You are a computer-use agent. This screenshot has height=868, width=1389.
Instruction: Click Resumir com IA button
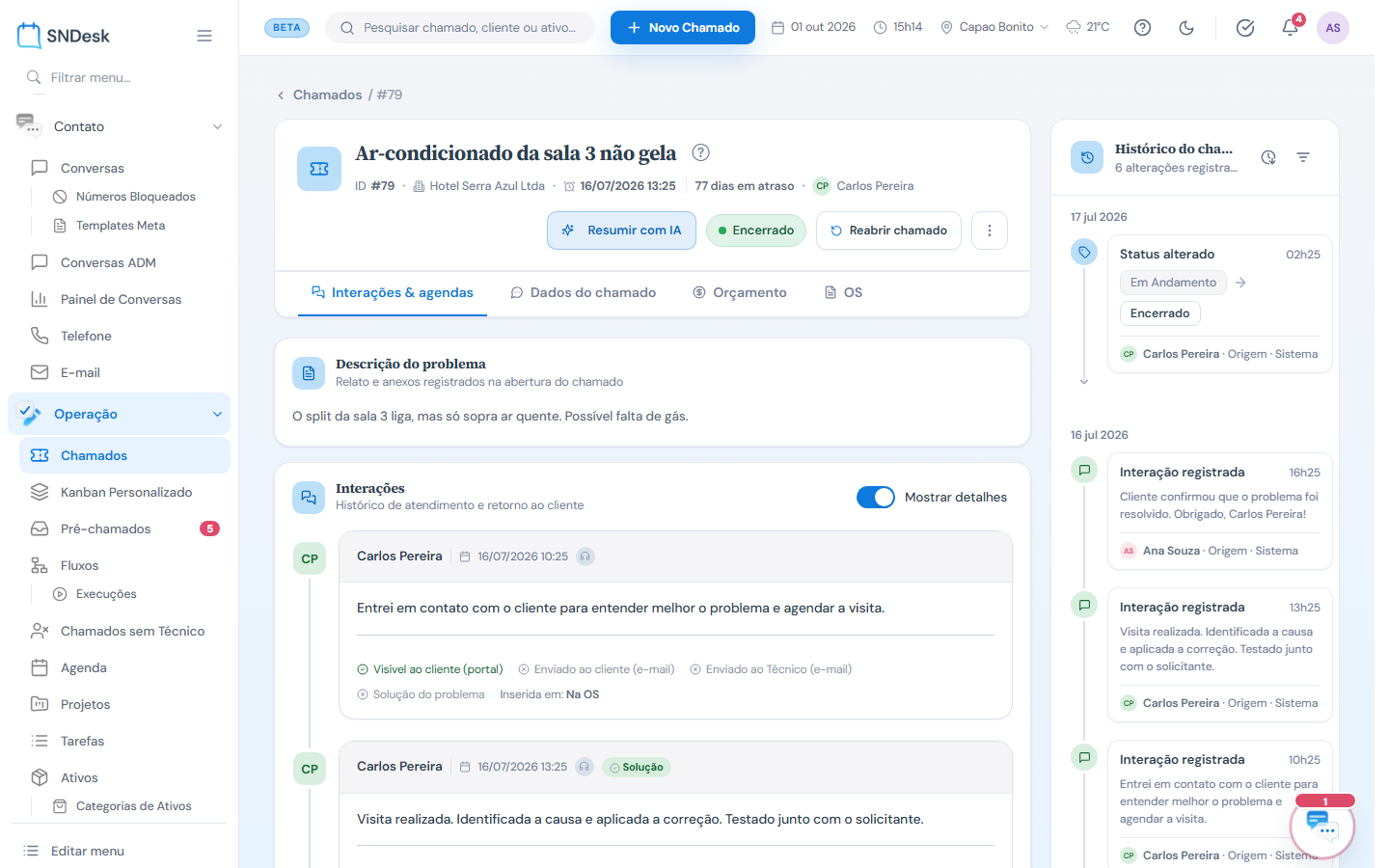click(622, 231)
